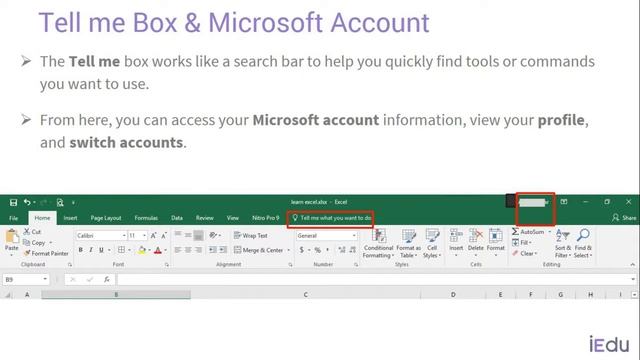Decrease font size

click(x=164, y=236)
